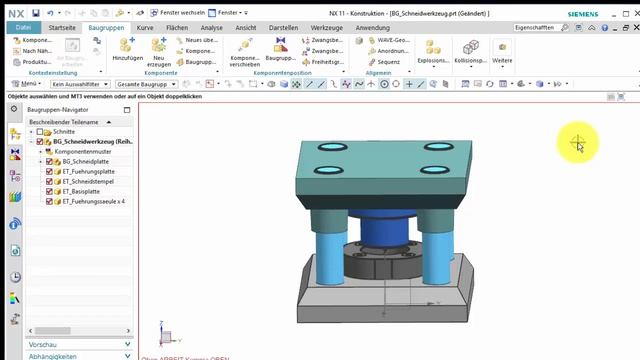Select ET_Schneidstempel in the navigator tree
This screenshot has height=360, width=640.
click(88, 182)
